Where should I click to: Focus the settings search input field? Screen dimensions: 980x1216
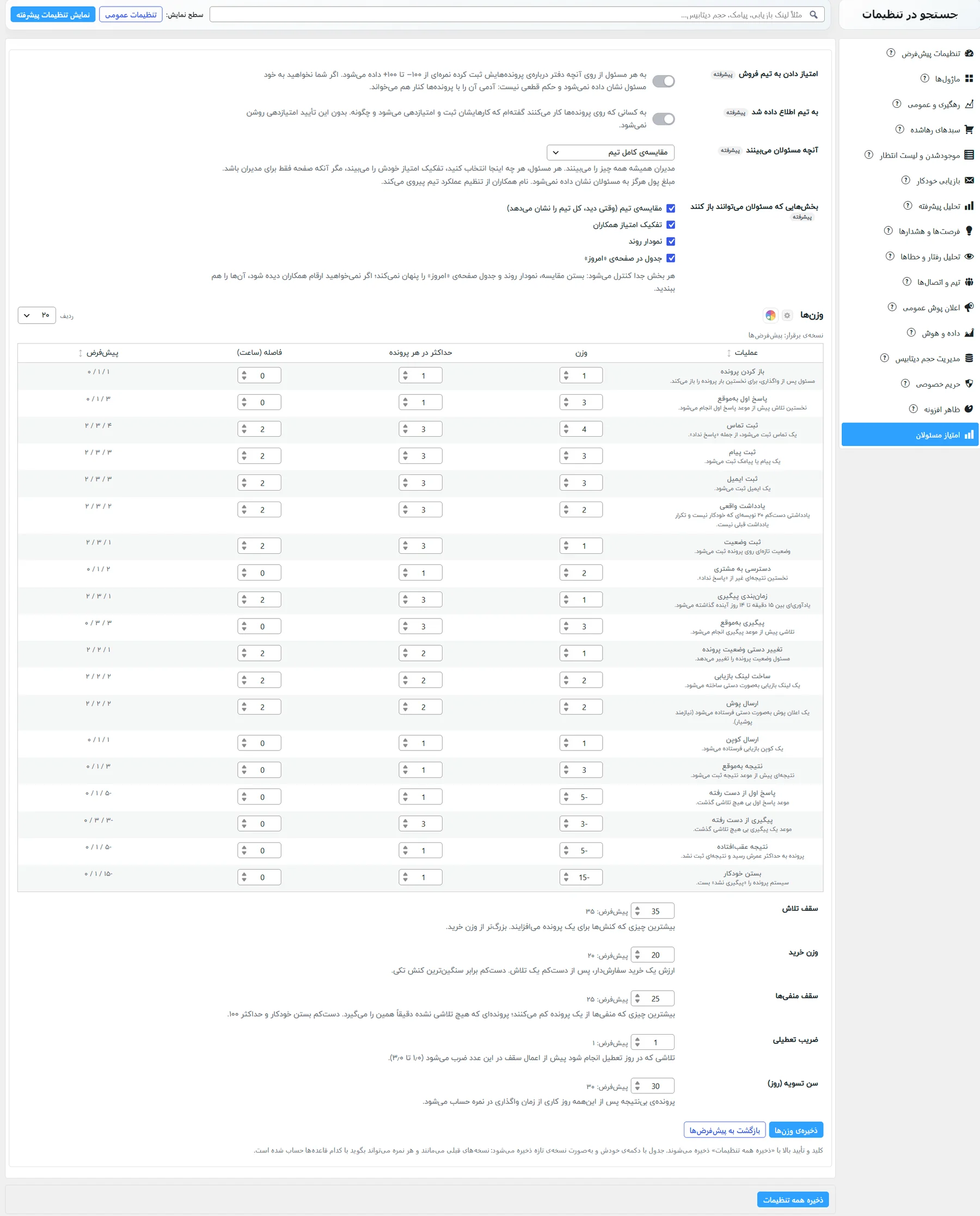tap(517, 15)
